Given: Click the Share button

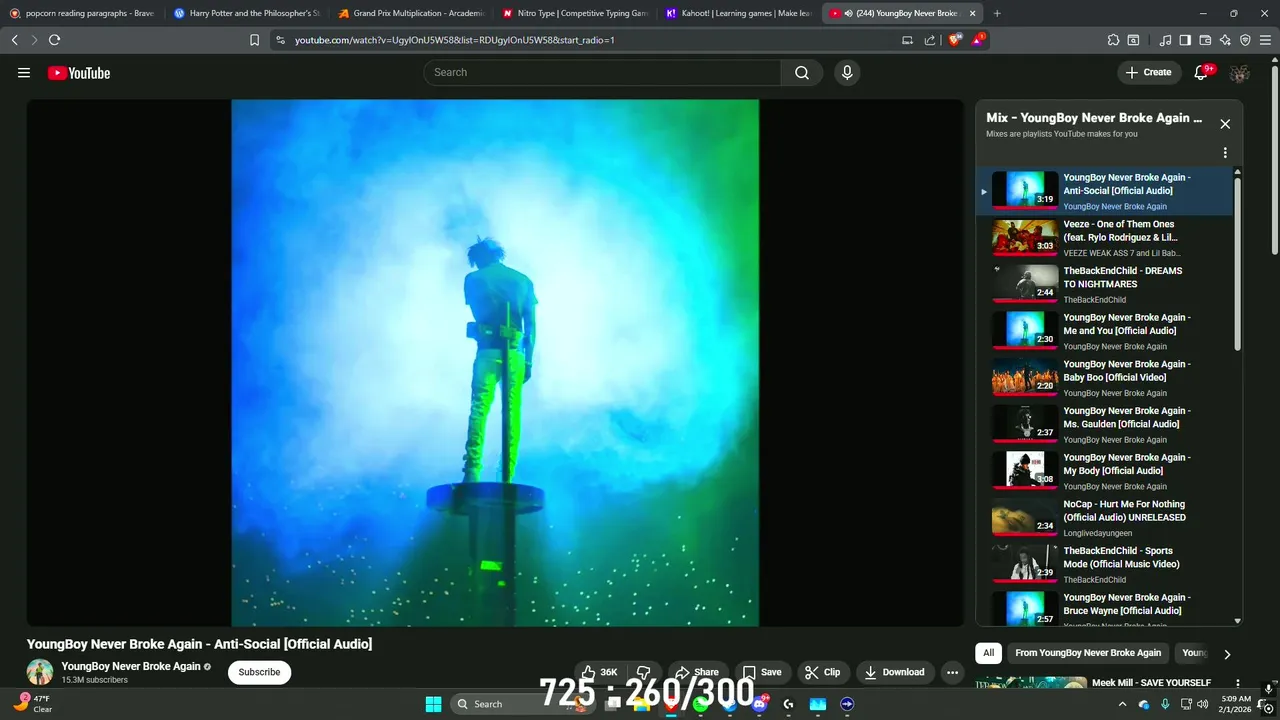Looking at the screenshot, I should click(696, 672).
